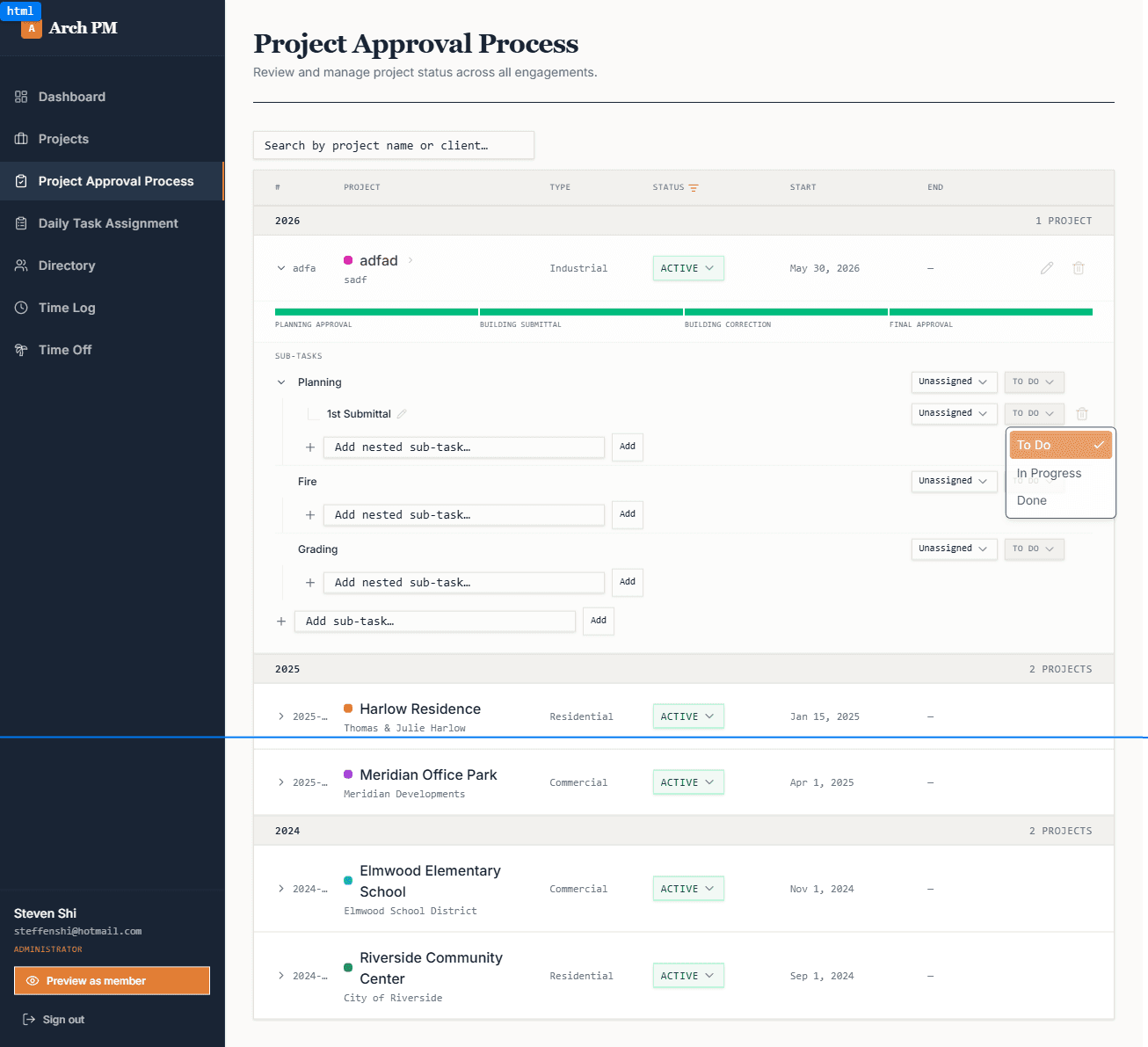Screen dimensions: 1148x1047
Task: Focus Planning's Add nested sub-task field
Action: tap(464, 447)
